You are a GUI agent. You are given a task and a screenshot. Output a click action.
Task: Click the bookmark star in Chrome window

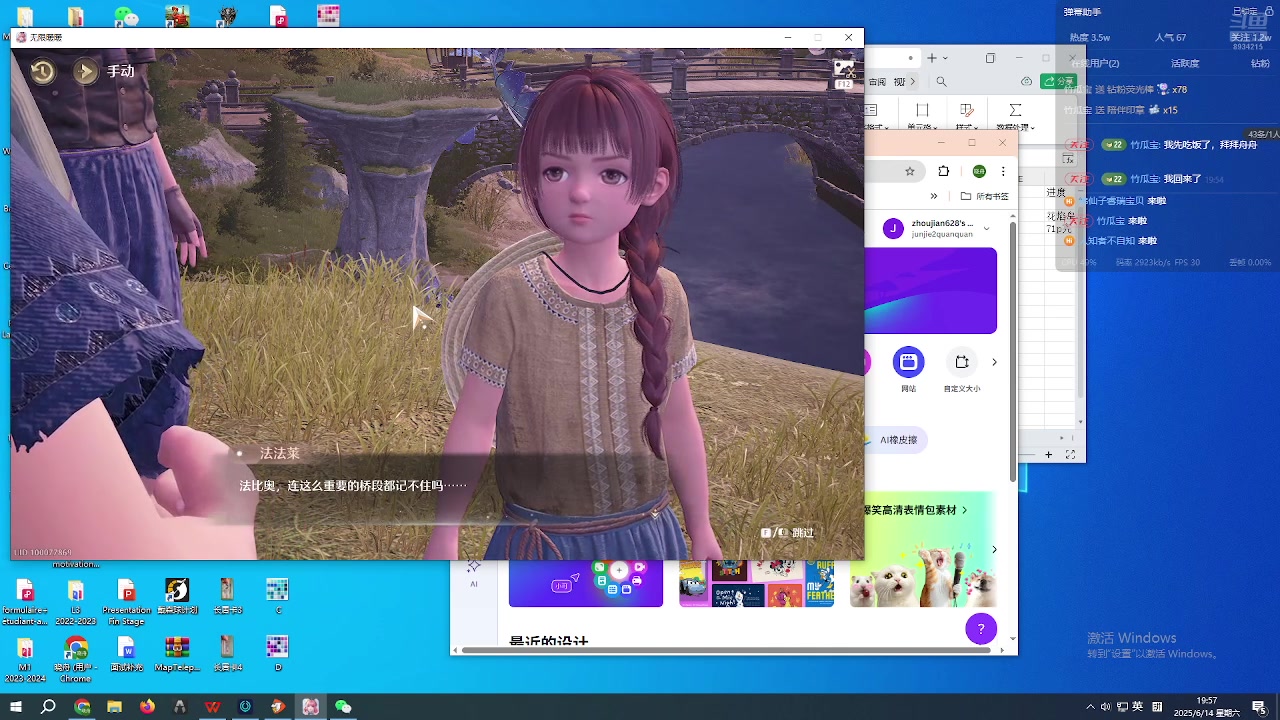pyautogui.click(x=909, y=171)
